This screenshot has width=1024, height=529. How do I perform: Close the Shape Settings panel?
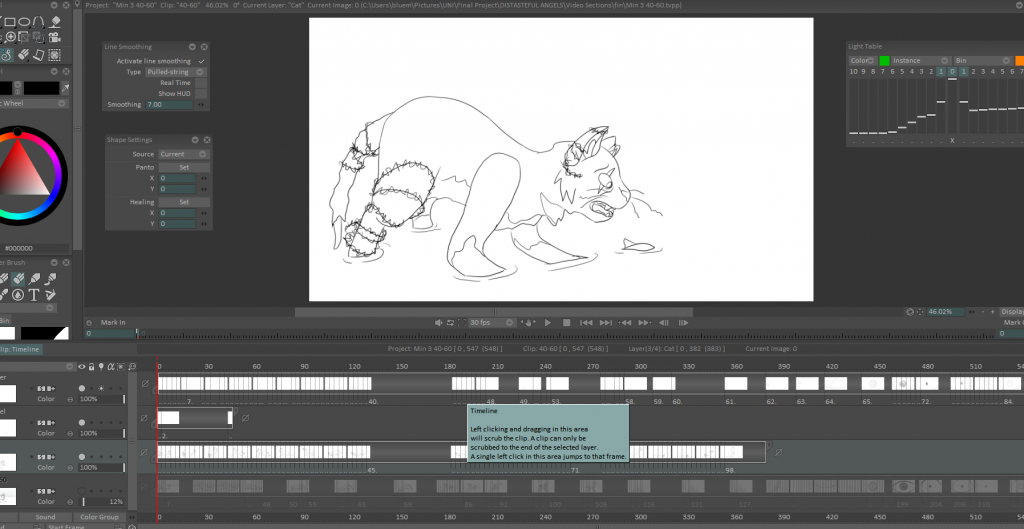coord(207,140)
